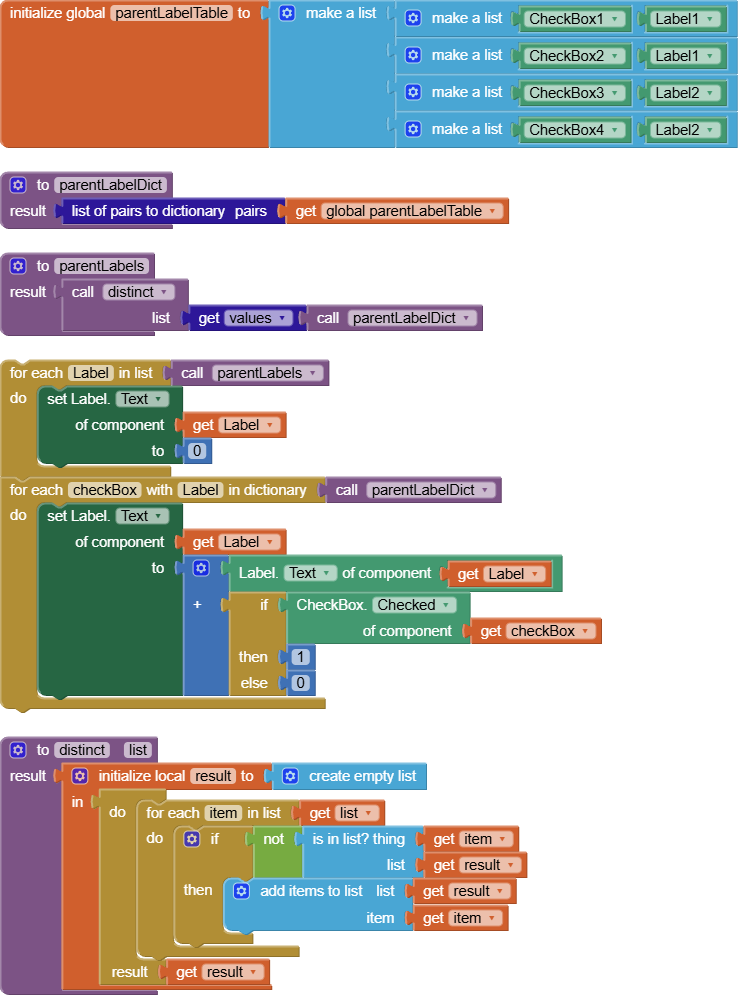This screenshot has height=995, width=738.
Task: Open the mutator gear on create empty list
Action: (x=290, y=776)
